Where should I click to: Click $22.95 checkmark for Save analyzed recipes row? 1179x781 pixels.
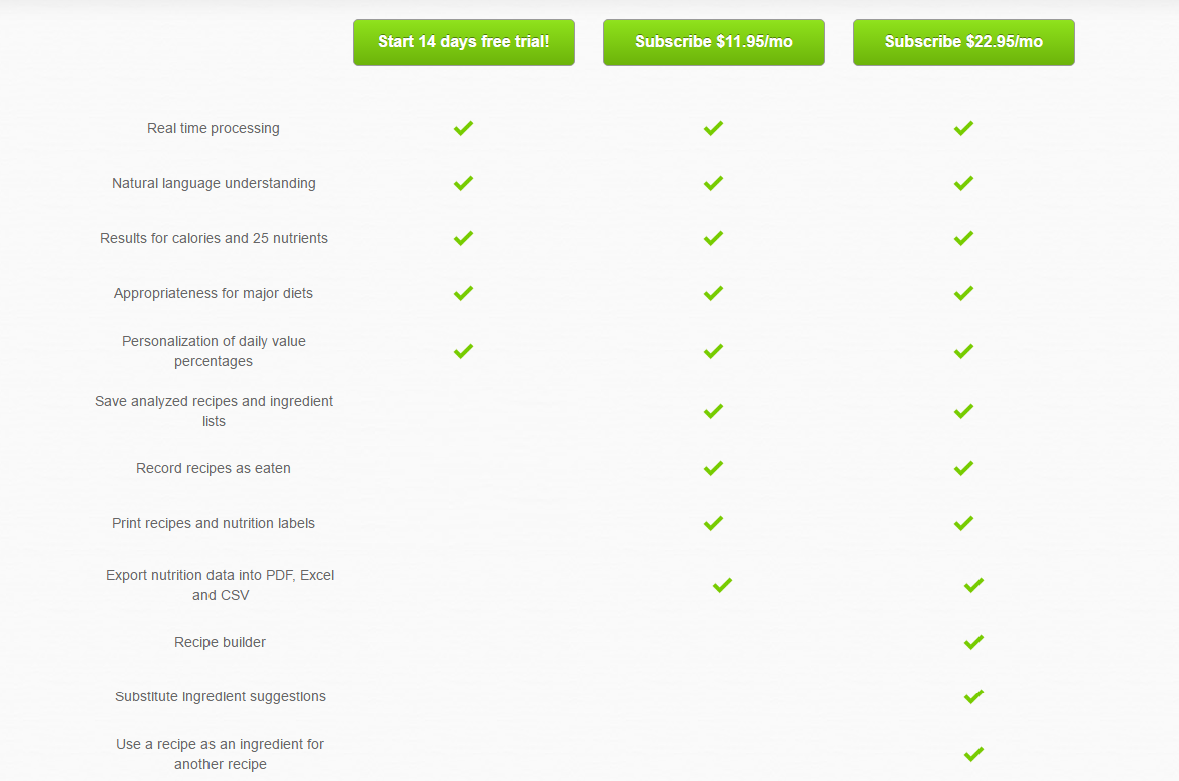coord(963,411)
